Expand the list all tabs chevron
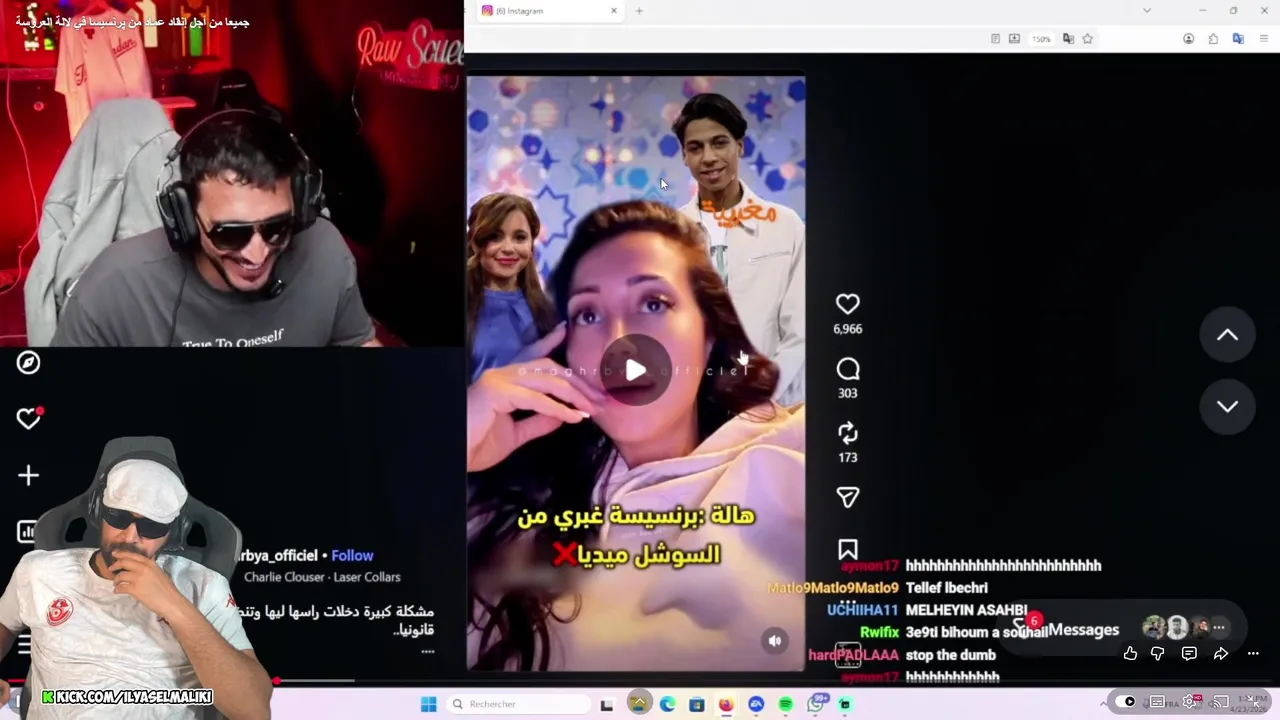 [1147, 11]
